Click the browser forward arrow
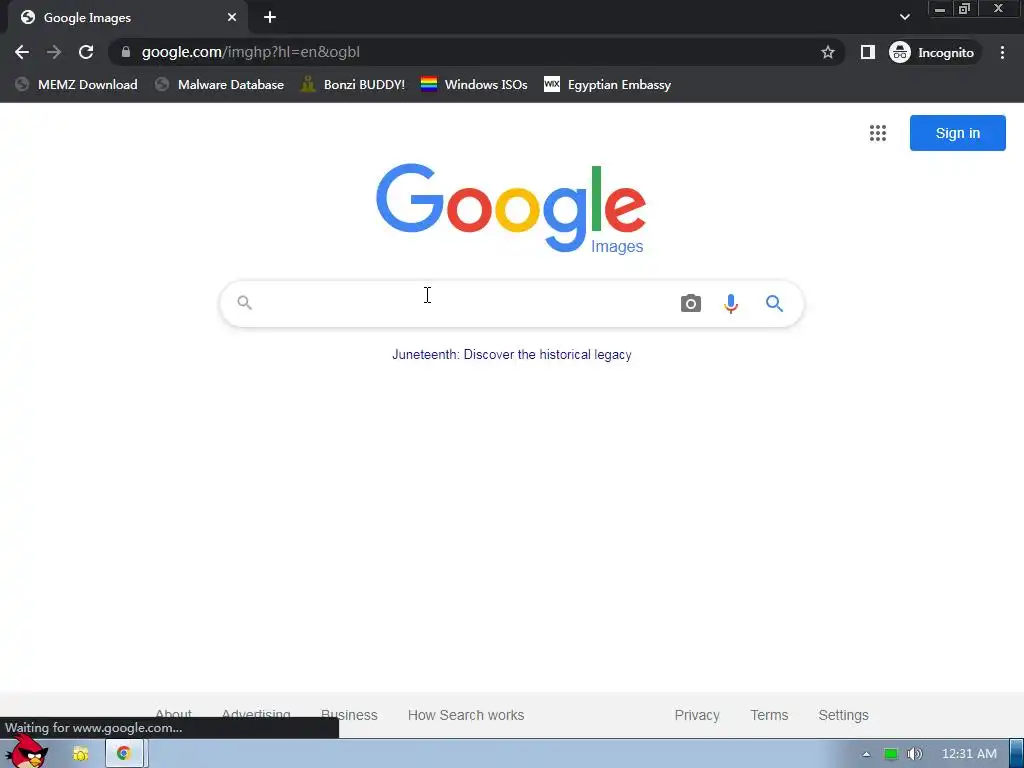The height and width of the screenshot is (768, 1024). coord(54,52)
